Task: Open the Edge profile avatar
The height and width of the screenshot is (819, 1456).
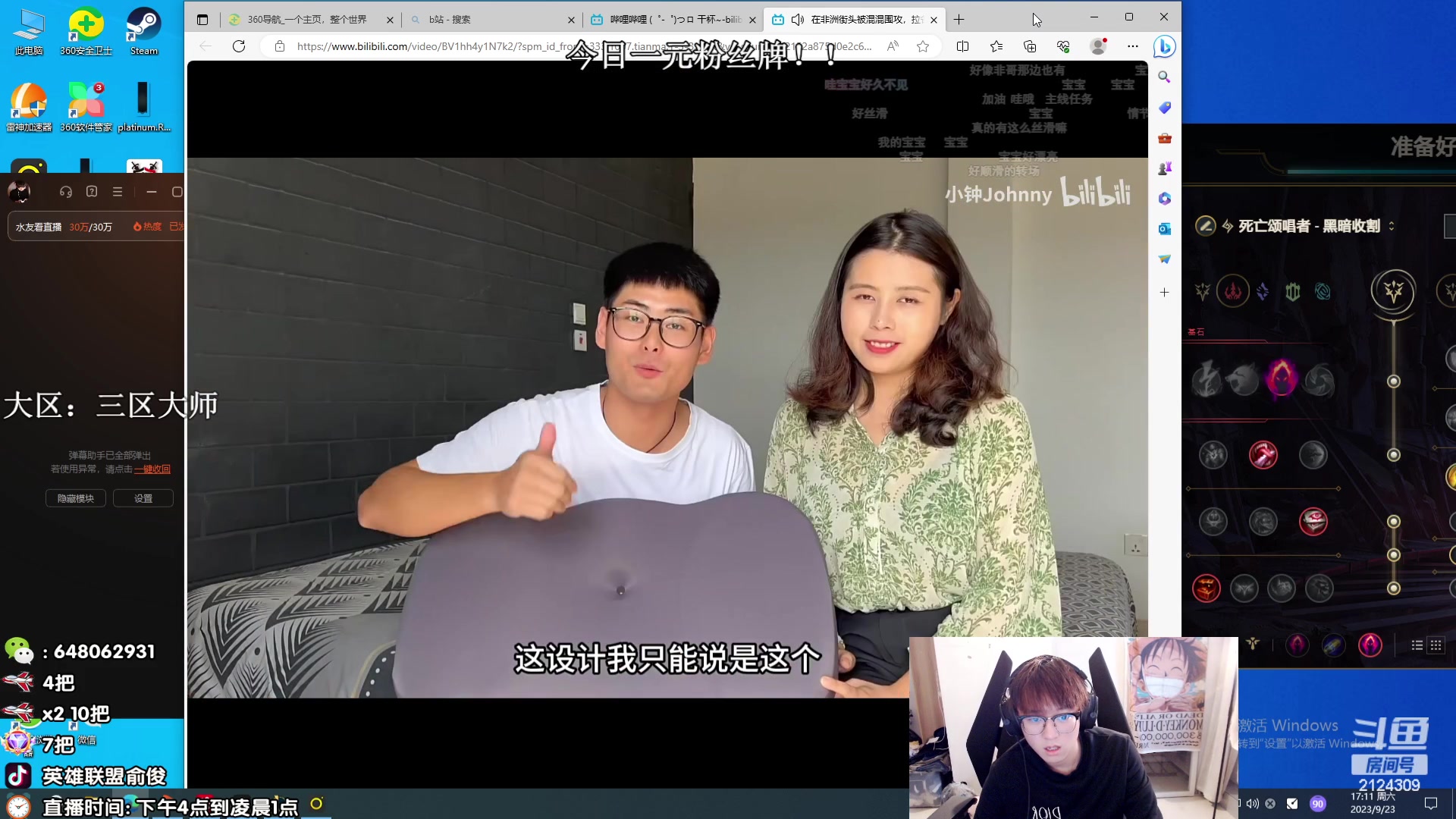Action: coord(1098,46)
